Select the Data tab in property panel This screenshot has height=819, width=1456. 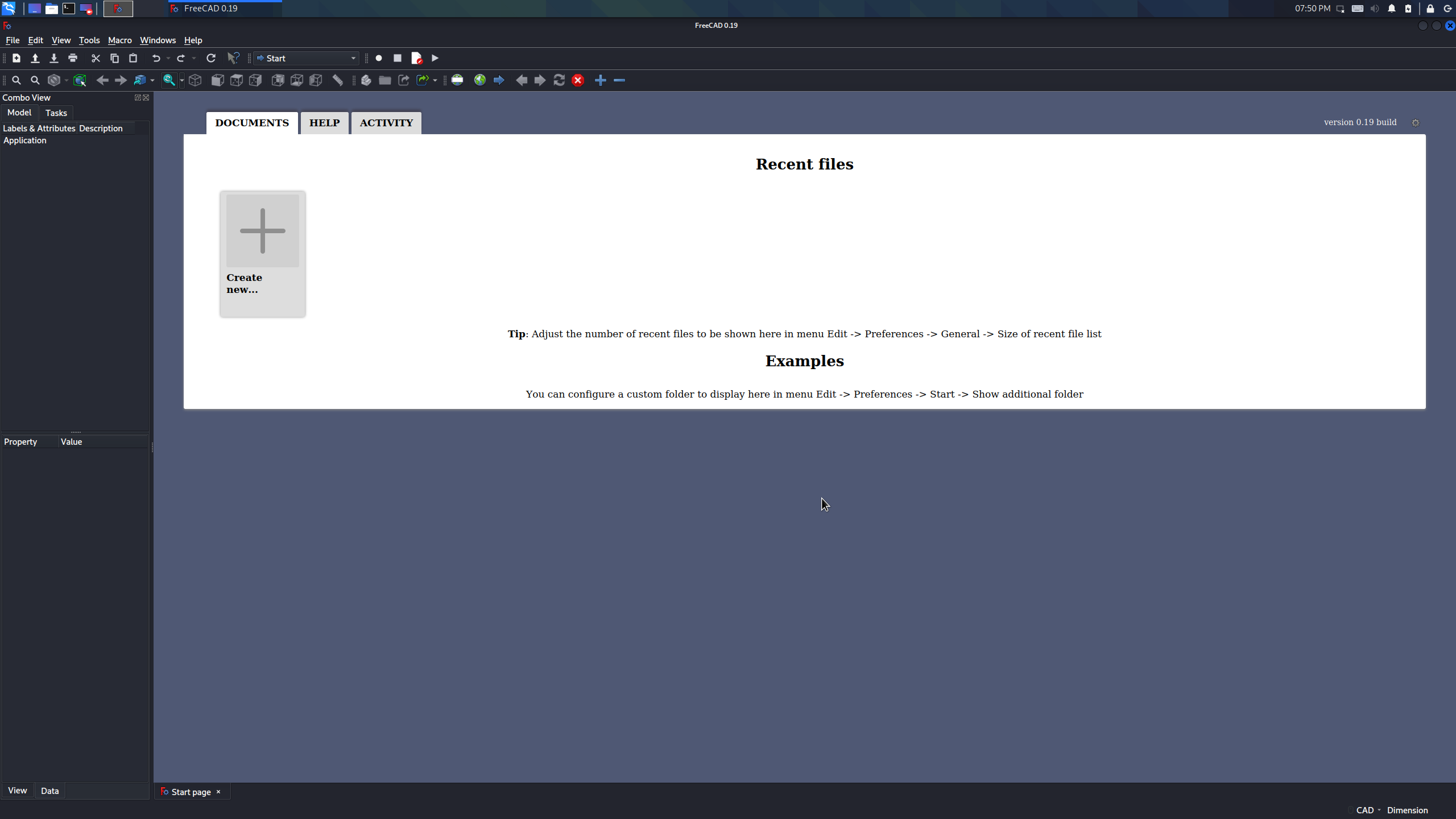point(49,791)
